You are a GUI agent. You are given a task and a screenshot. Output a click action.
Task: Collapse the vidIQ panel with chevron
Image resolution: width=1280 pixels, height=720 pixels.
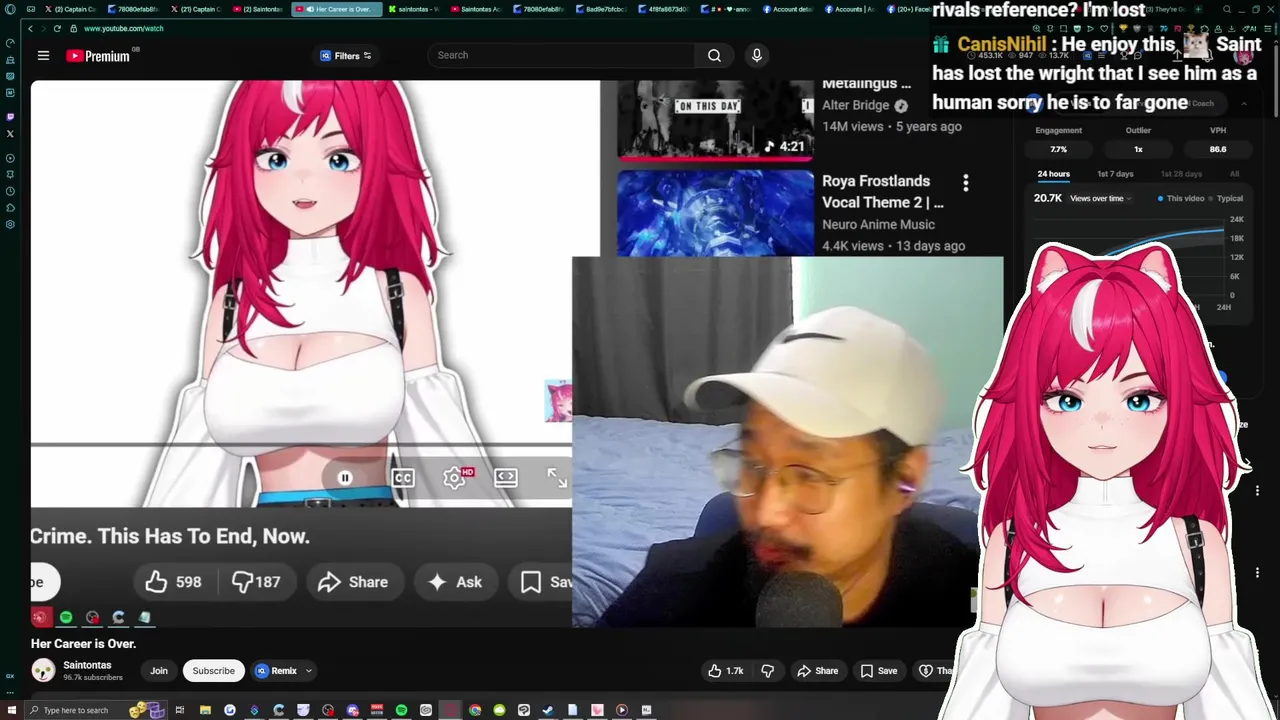[x=1244, y=104]
